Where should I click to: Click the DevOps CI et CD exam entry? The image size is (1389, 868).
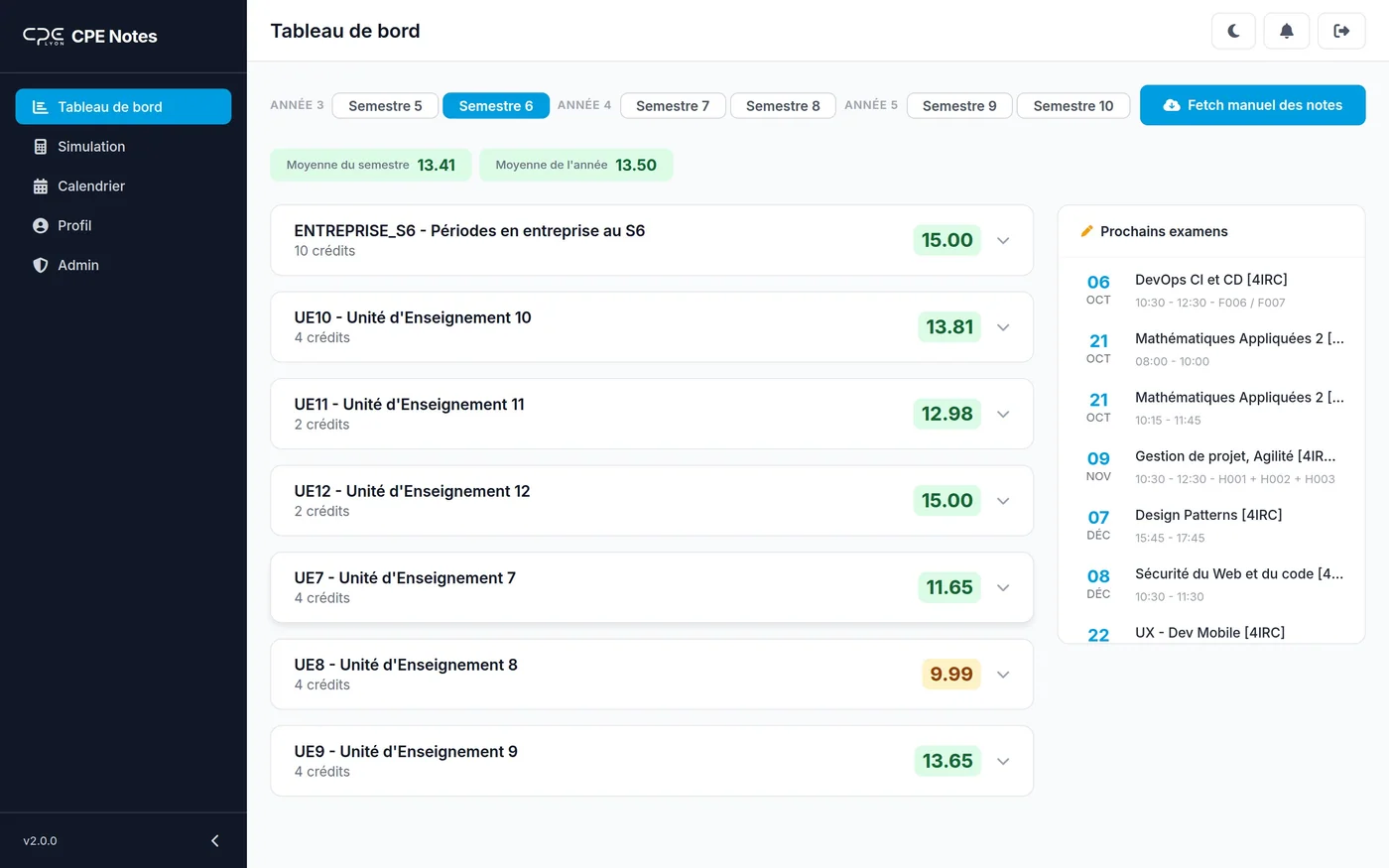point(1211,291)
